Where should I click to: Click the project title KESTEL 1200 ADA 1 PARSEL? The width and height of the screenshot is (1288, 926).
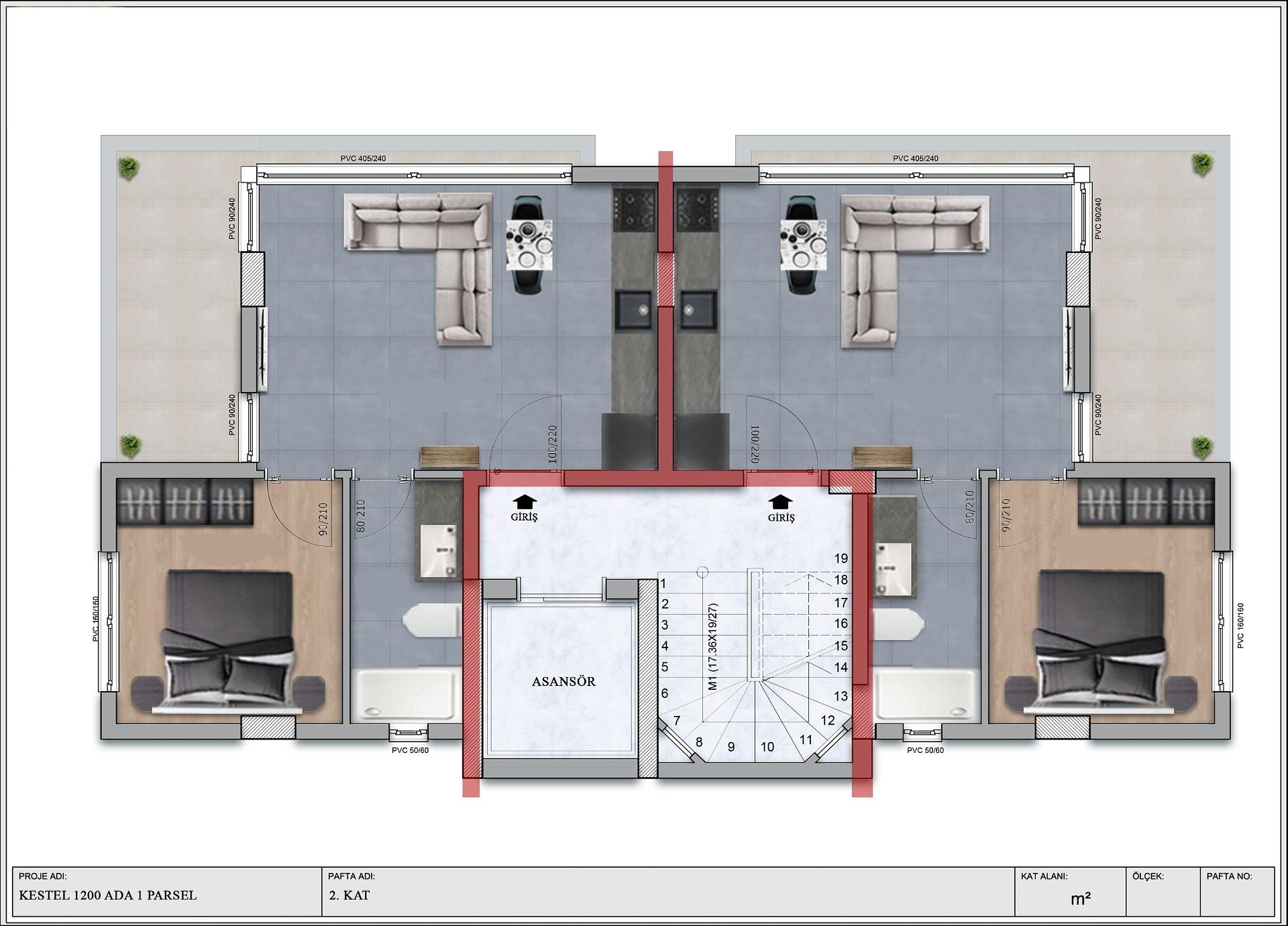(107, 893)
